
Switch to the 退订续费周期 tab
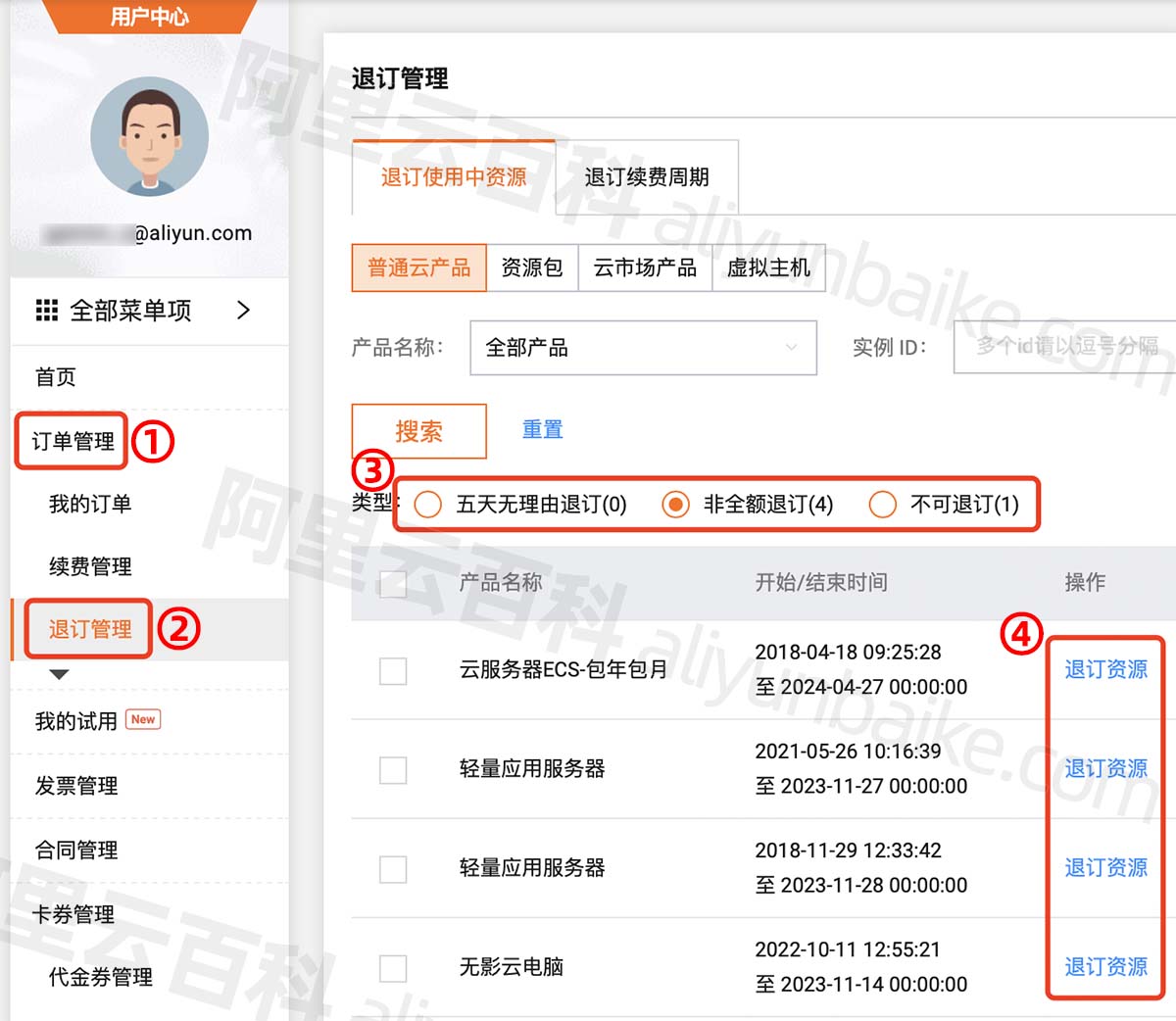646,177
